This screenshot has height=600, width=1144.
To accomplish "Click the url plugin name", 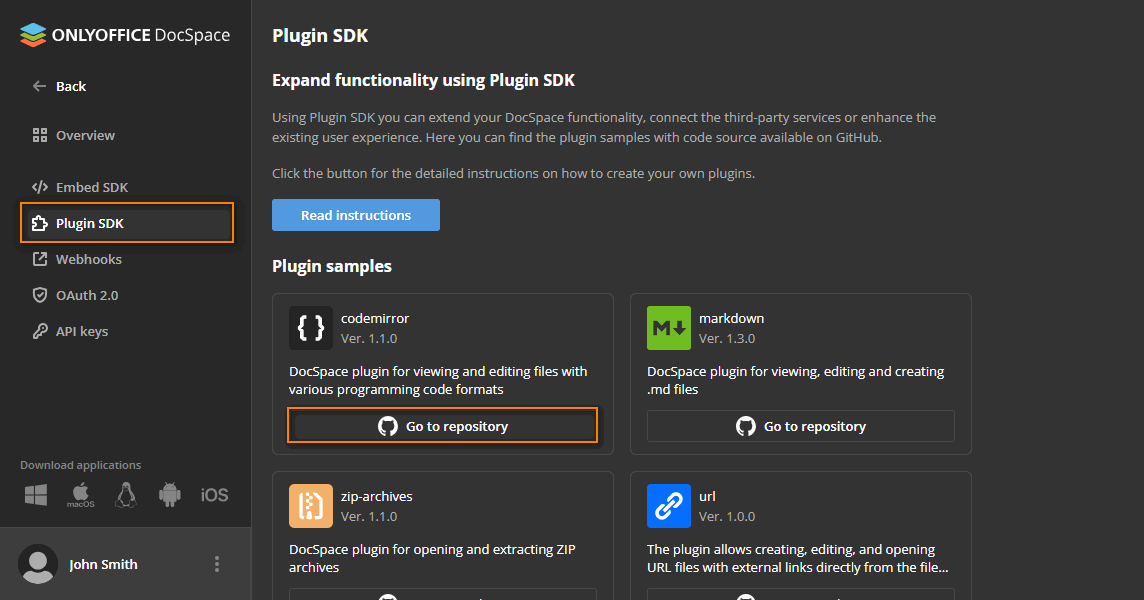I will (707, 496).
